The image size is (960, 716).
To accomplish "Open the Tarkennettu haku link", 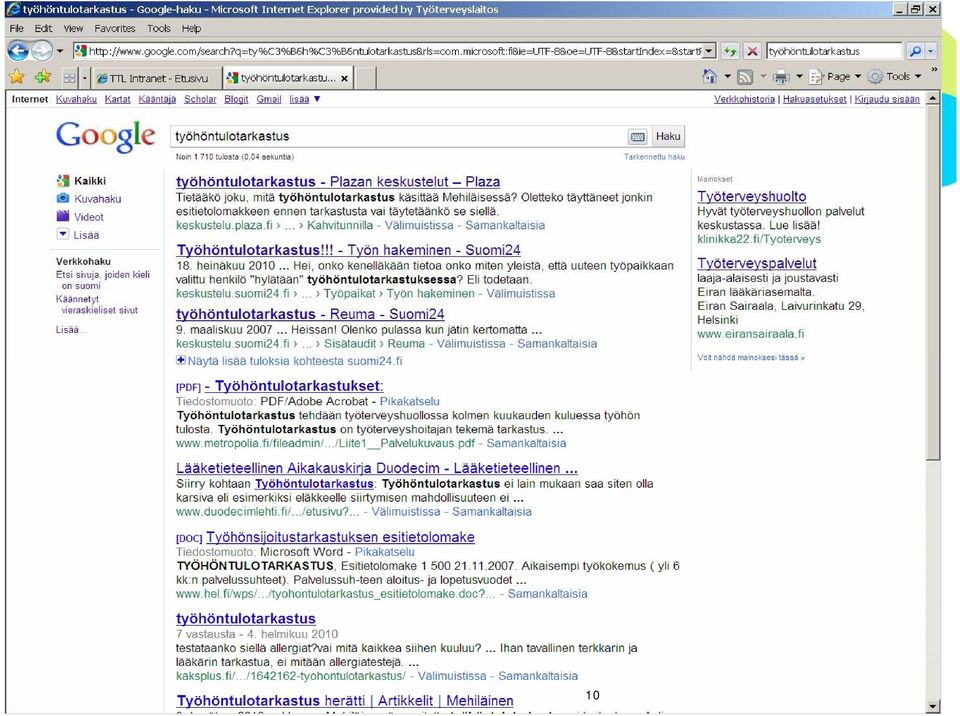I will pos(654,157).
